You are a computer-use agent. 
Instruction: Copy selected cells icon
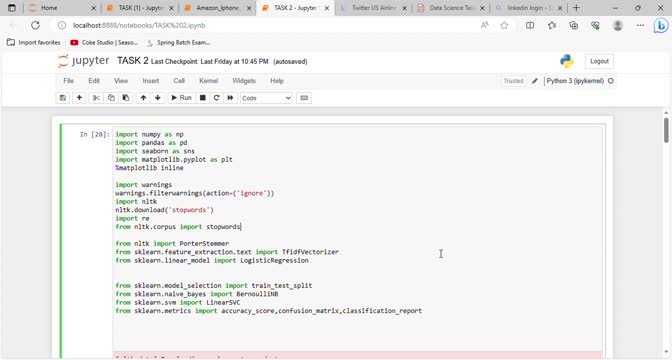tap(111, 98)
